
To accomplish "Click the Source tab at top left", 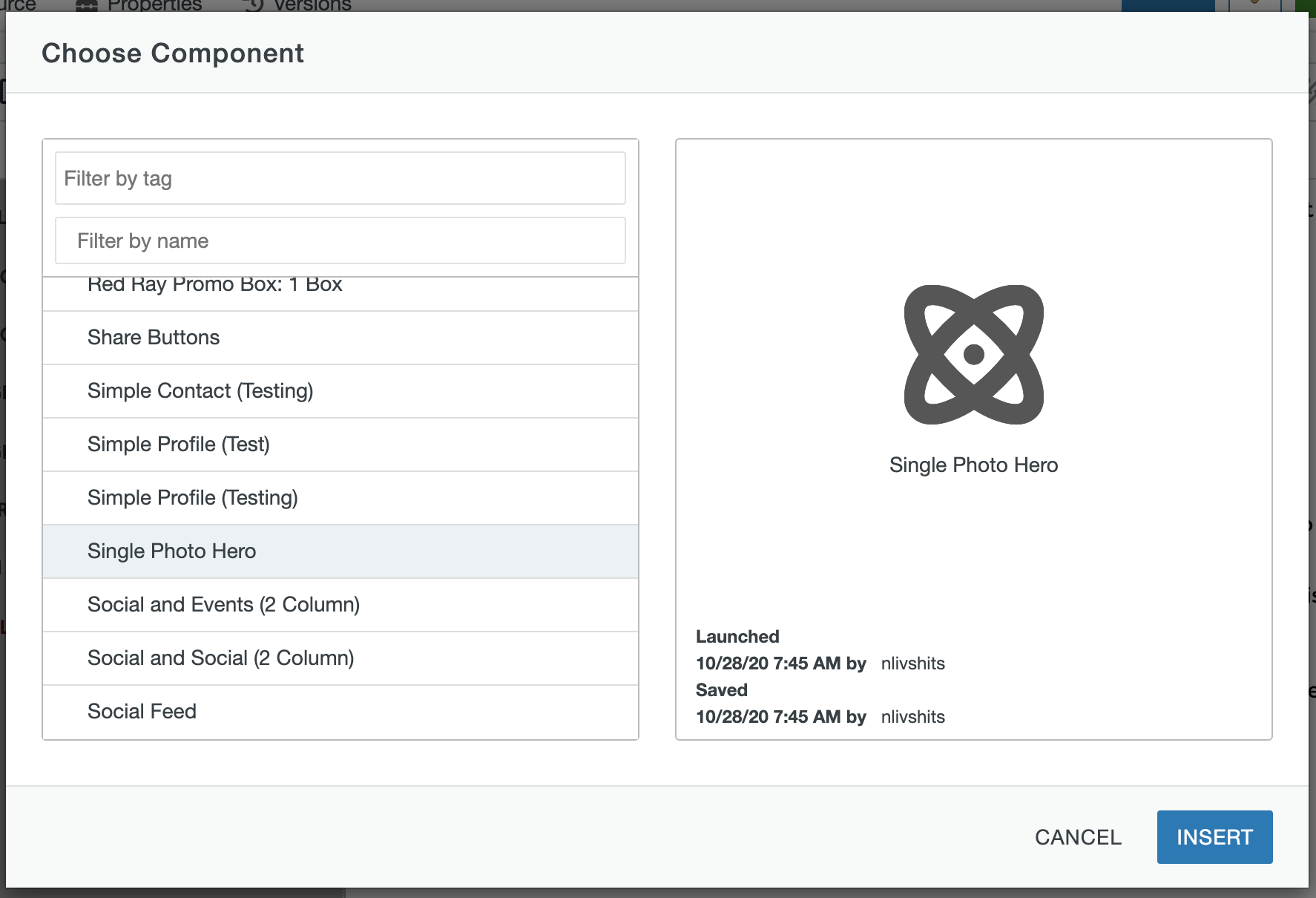I will point(18,5).
